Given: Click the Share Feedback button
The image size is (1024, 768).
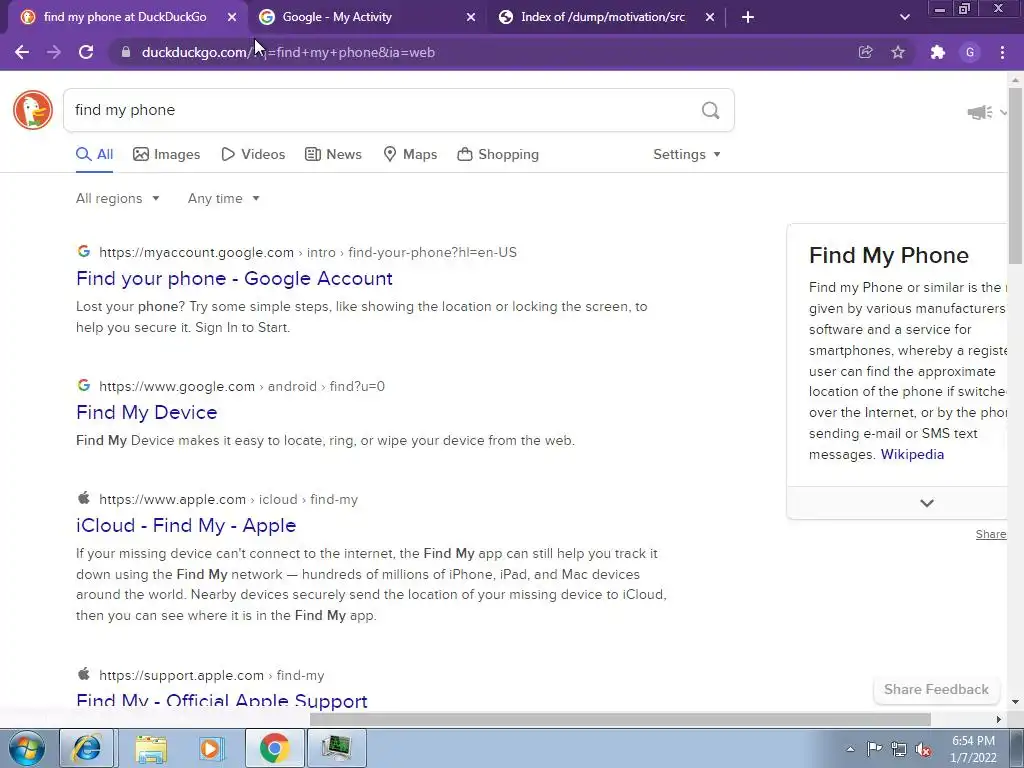Looking at the screenshot, I should point(936,690).
